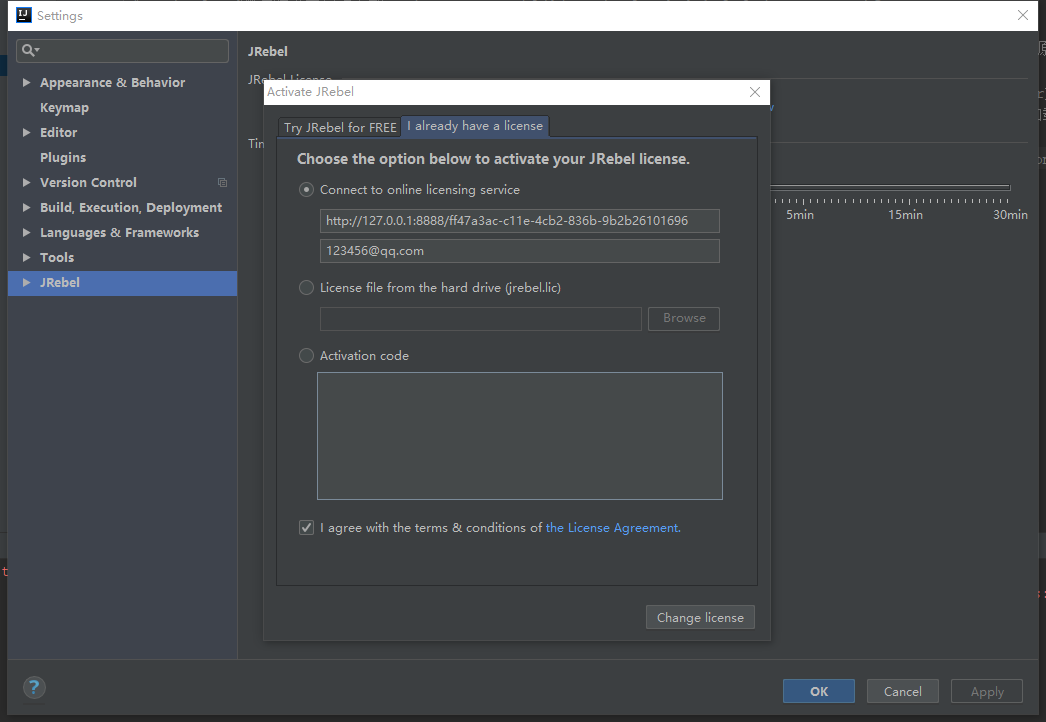Screen dimensions: 1046x722
Task: Click the Apply button
Action: pyautogui.click(x=987, y=691)
